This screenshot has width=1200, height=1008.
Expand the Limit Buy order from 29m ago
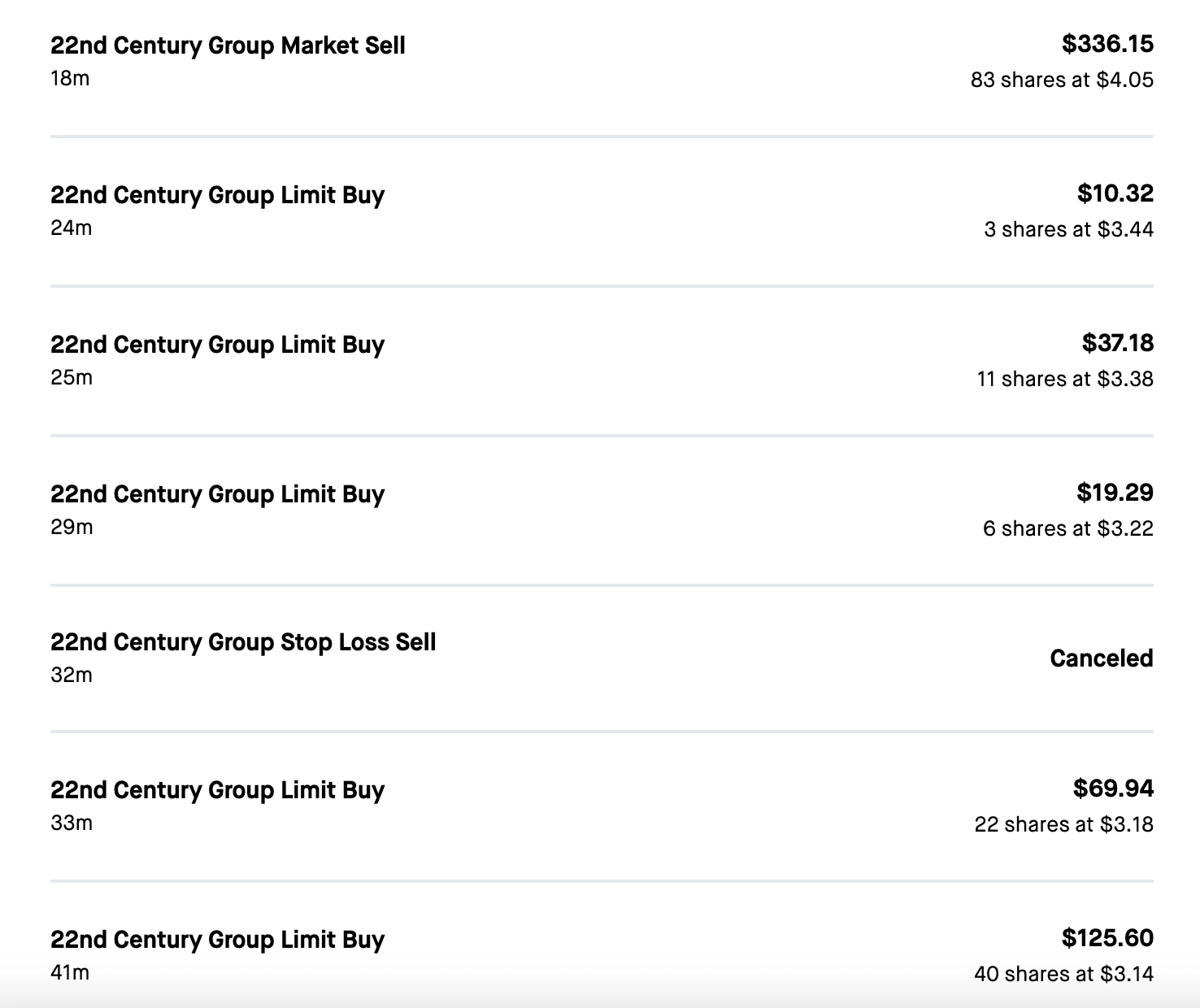[x=217, y=494]
